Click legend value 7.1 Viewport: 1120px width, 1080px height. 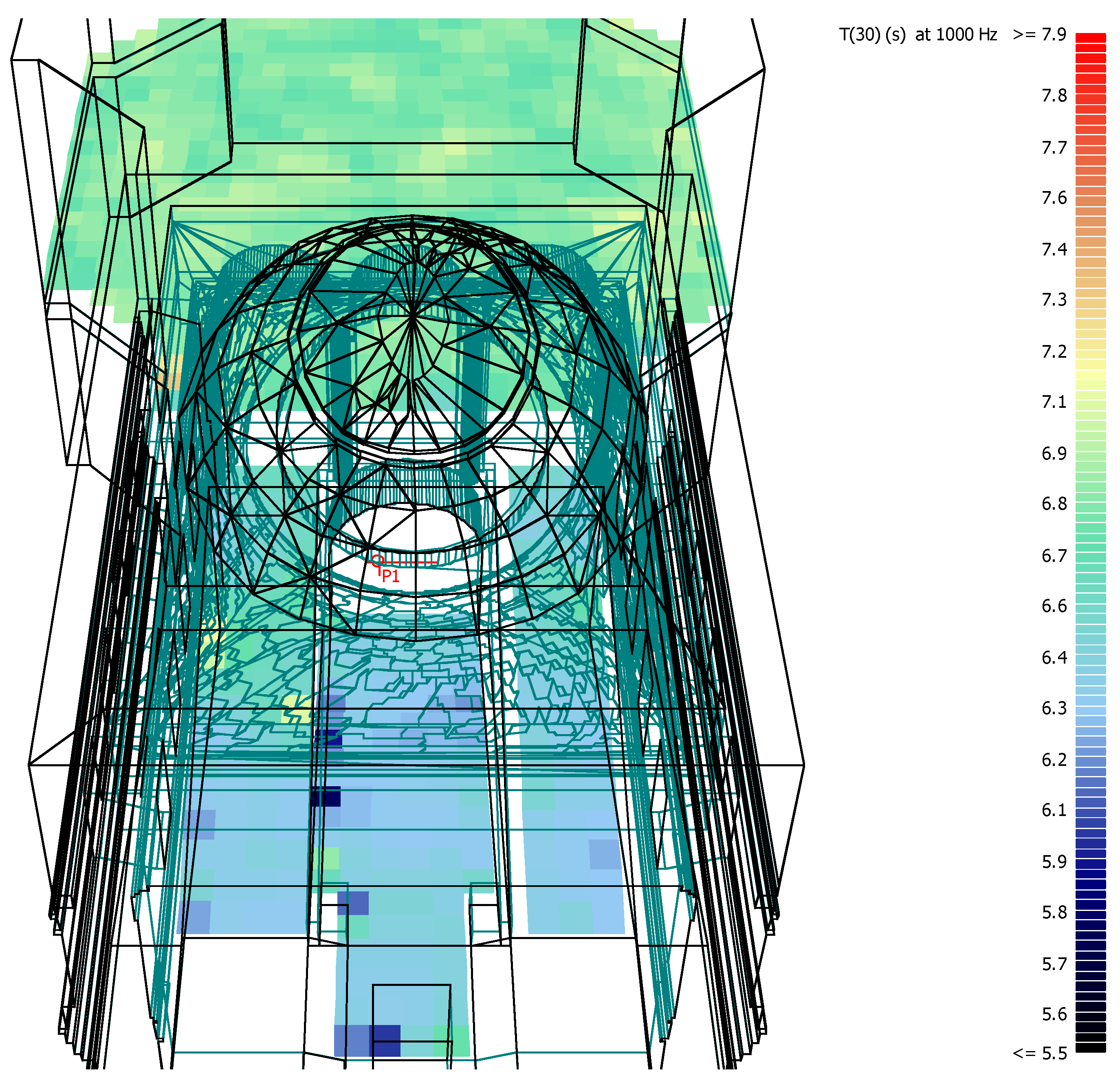1054,402
